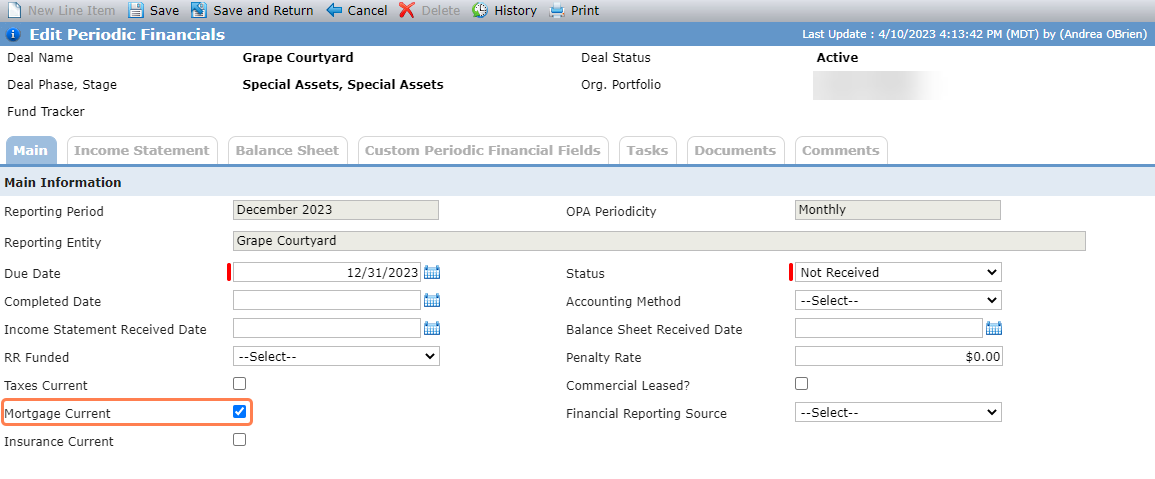Check the Insurance Current checkbox

pos(239,440)
